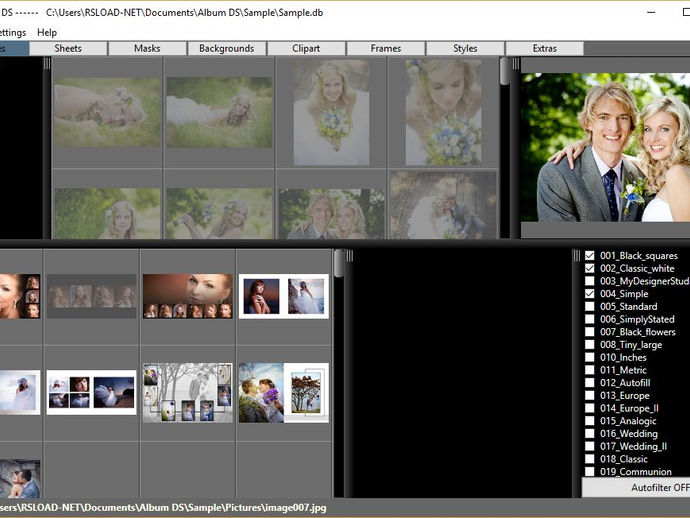The width and height of the screenshot is (690, 518).
Task: Choose the white collage layout with five photos
Action: 92,393
